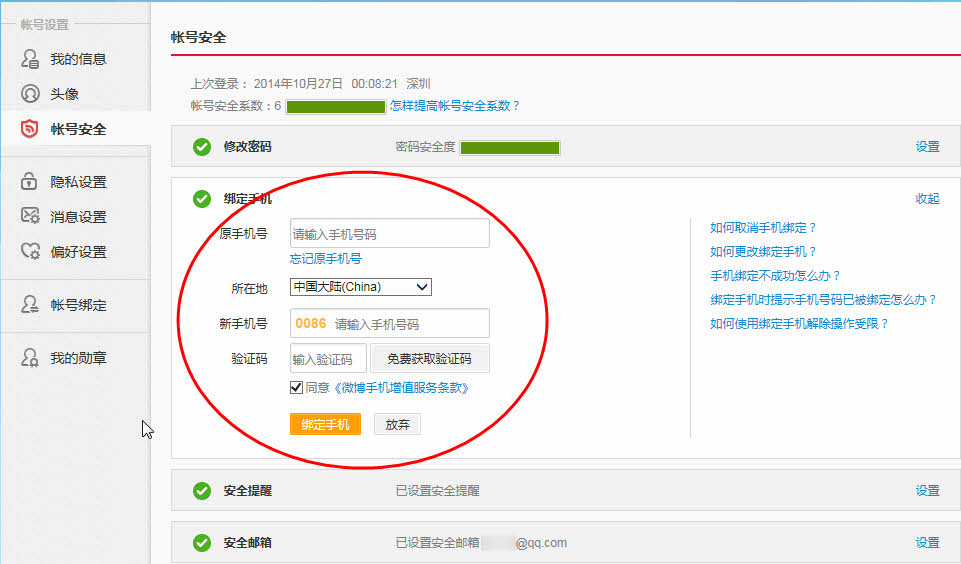
Task: Toggle agreement checkbox for 微博手机增值服务条款
Action: coord(297,387)
